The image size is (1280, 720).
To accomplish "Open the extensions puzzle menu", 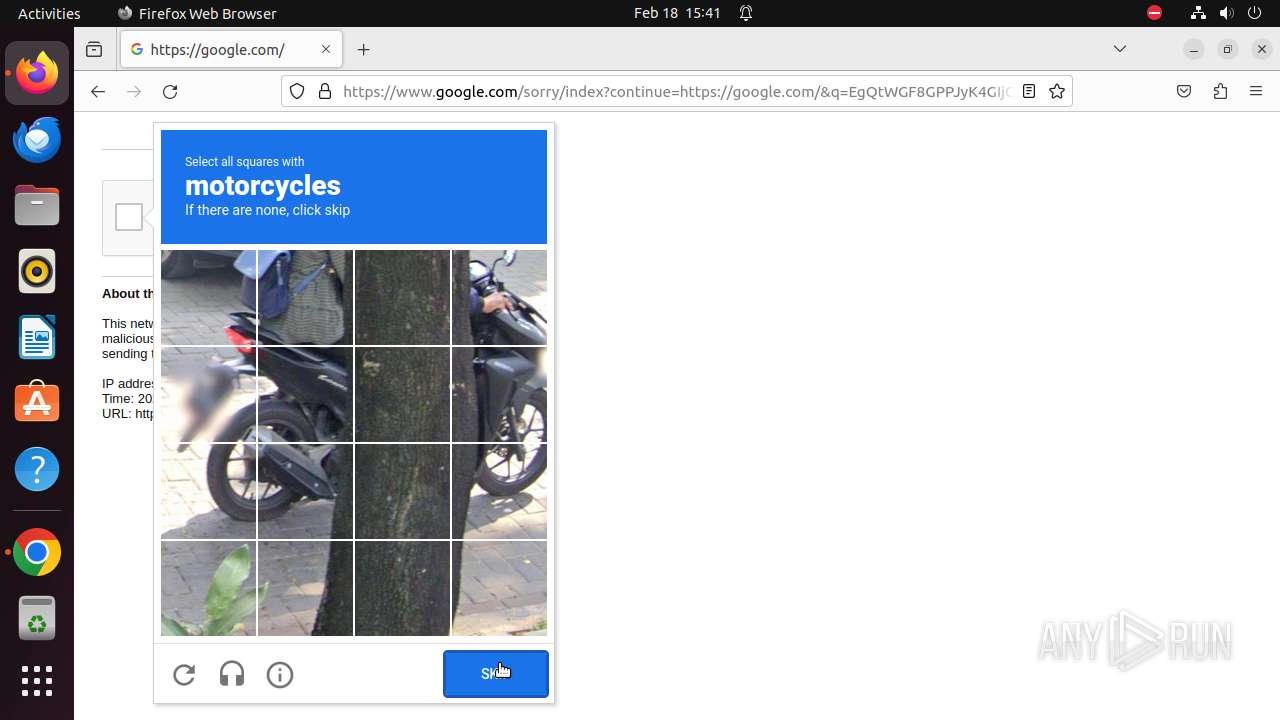I will click(x=1220, y=91).
